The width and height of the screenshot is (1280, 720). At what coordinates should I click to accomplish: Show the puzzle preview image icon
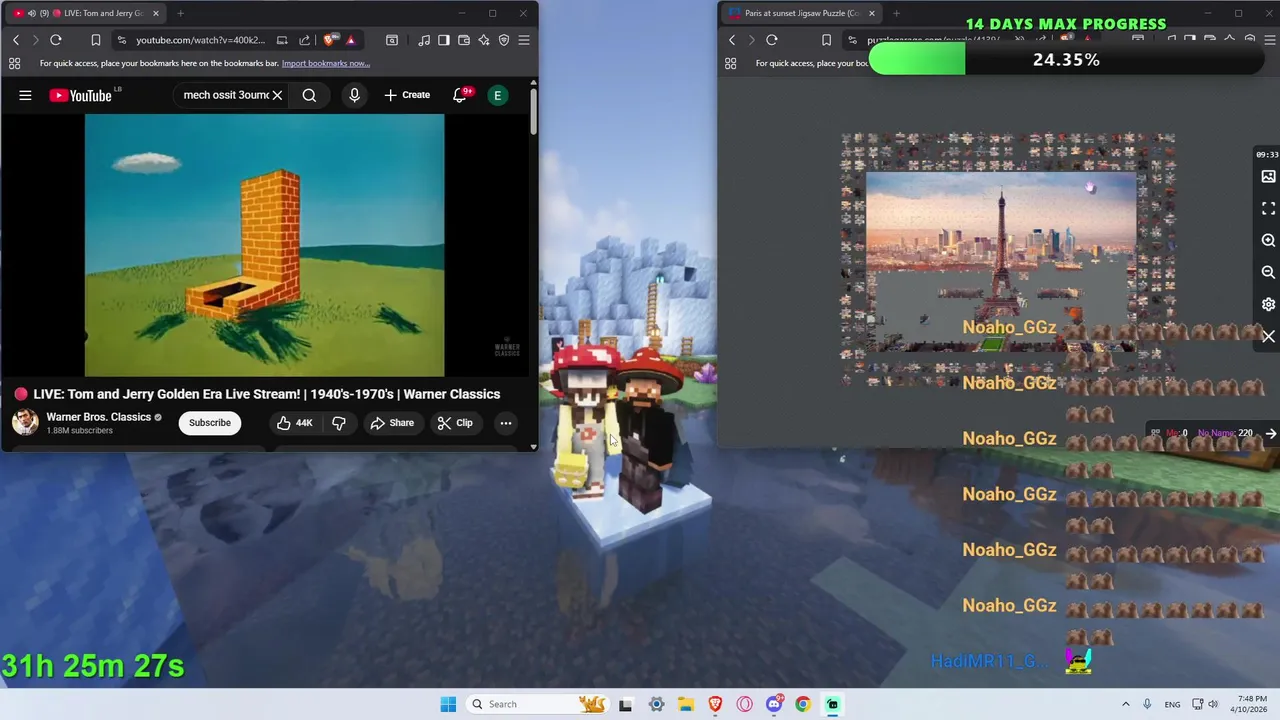(x=1268, y=177)
